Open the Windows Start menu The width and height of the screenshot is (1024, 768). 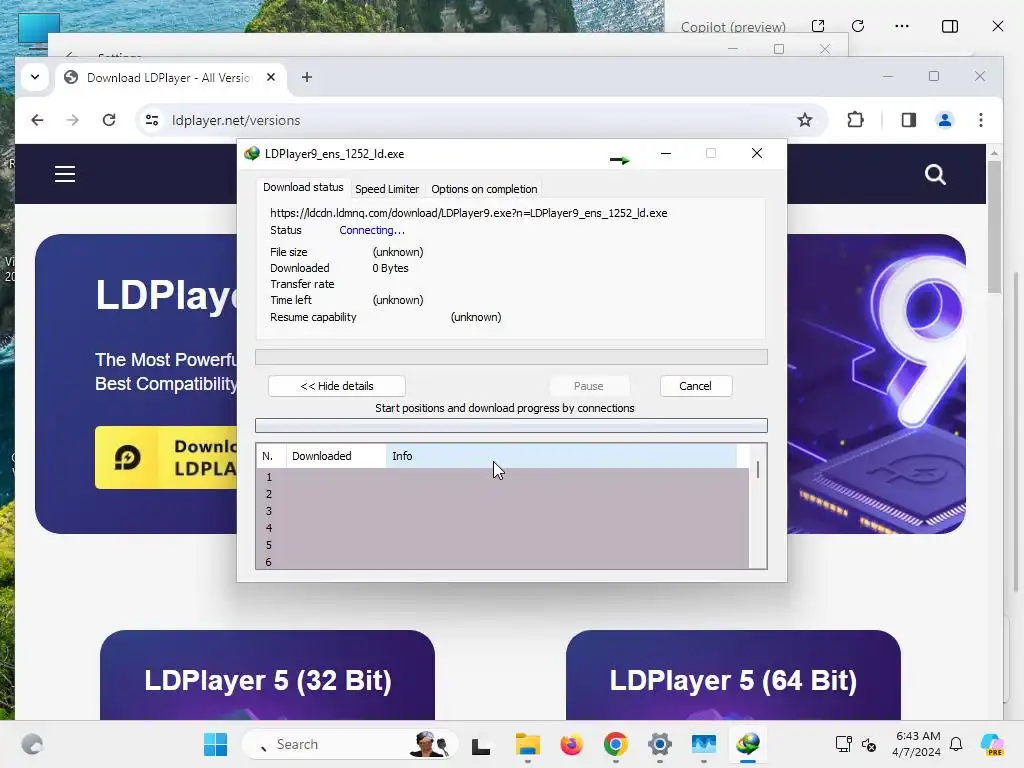coord(216,744)
